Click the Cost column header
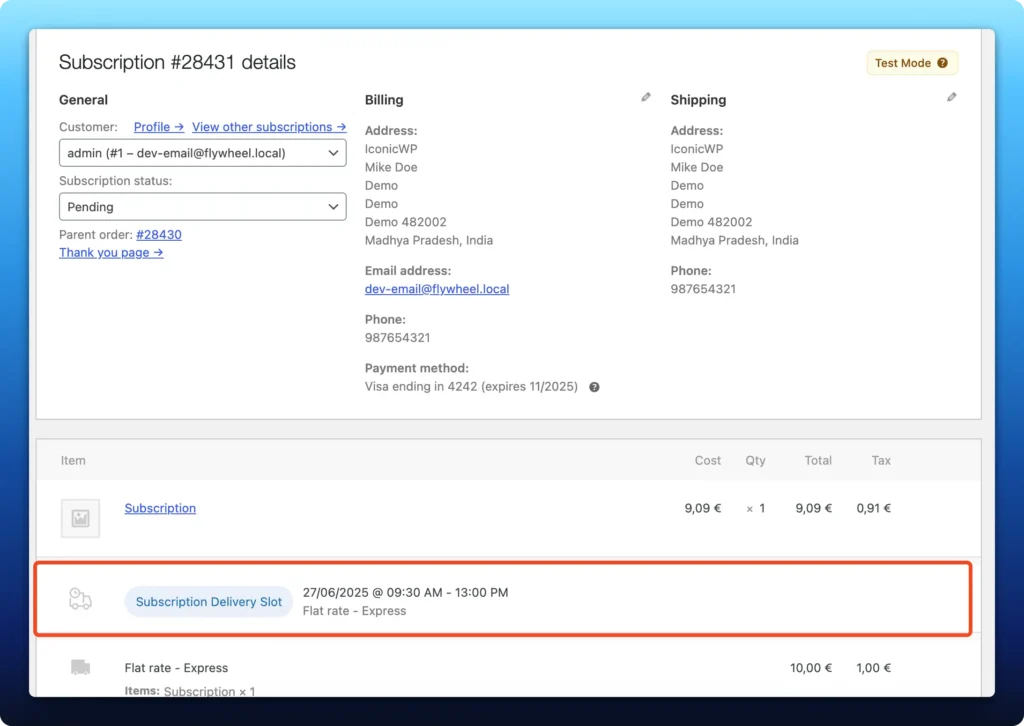 pyautogui.click(x=708, y=461)
